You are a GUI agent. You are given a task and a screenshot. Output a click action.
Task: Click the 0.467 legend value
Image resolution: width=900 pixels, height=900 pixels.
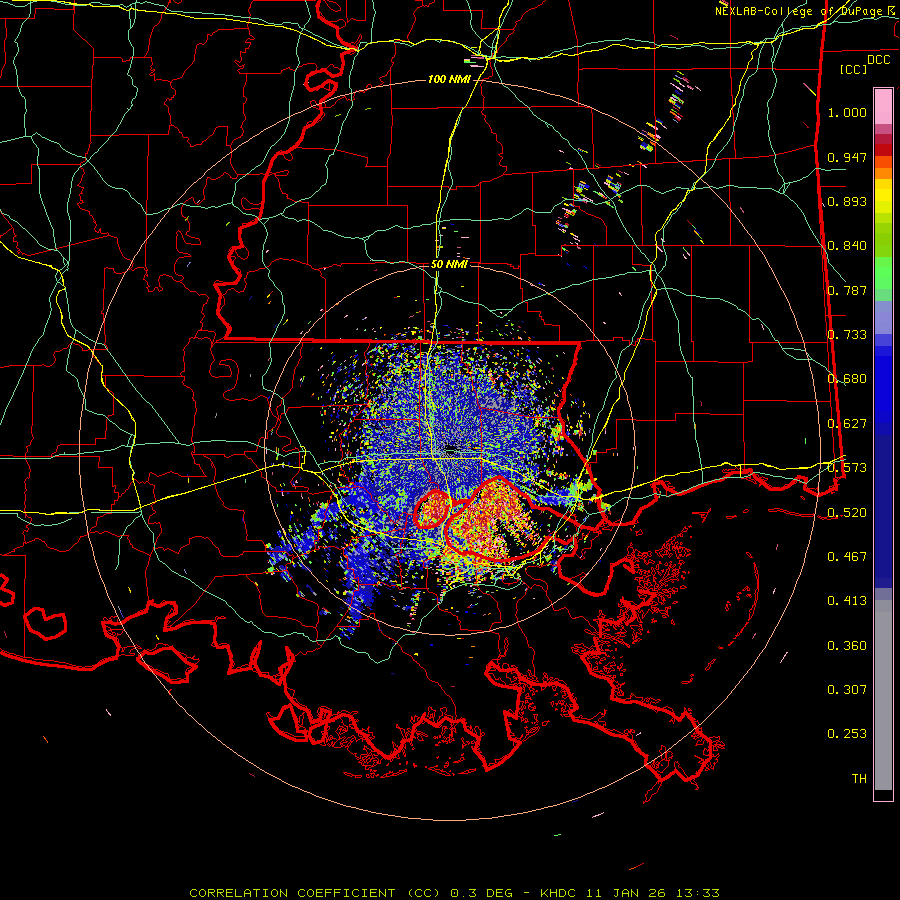(x=847, y=557)
